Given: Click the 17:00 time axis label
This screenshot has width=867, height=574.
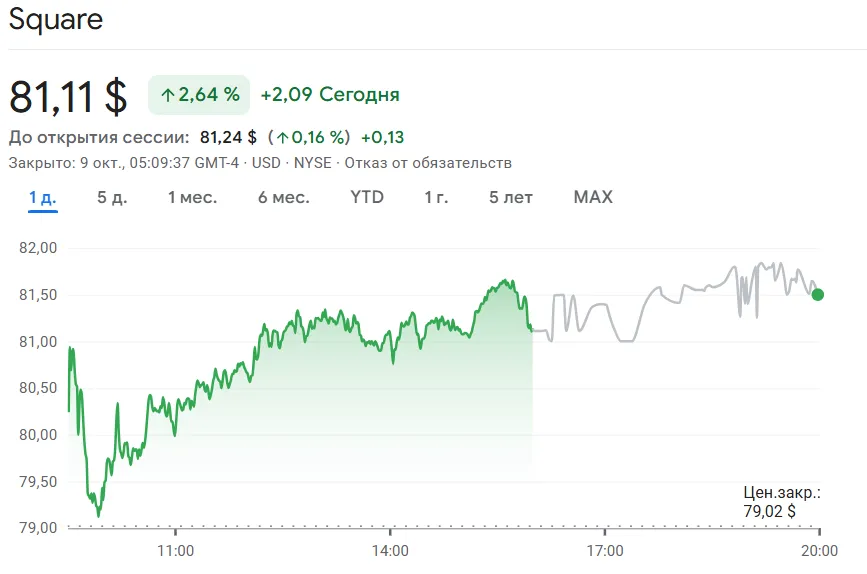Looking at the screenshot, I should [x=605, y=550].
